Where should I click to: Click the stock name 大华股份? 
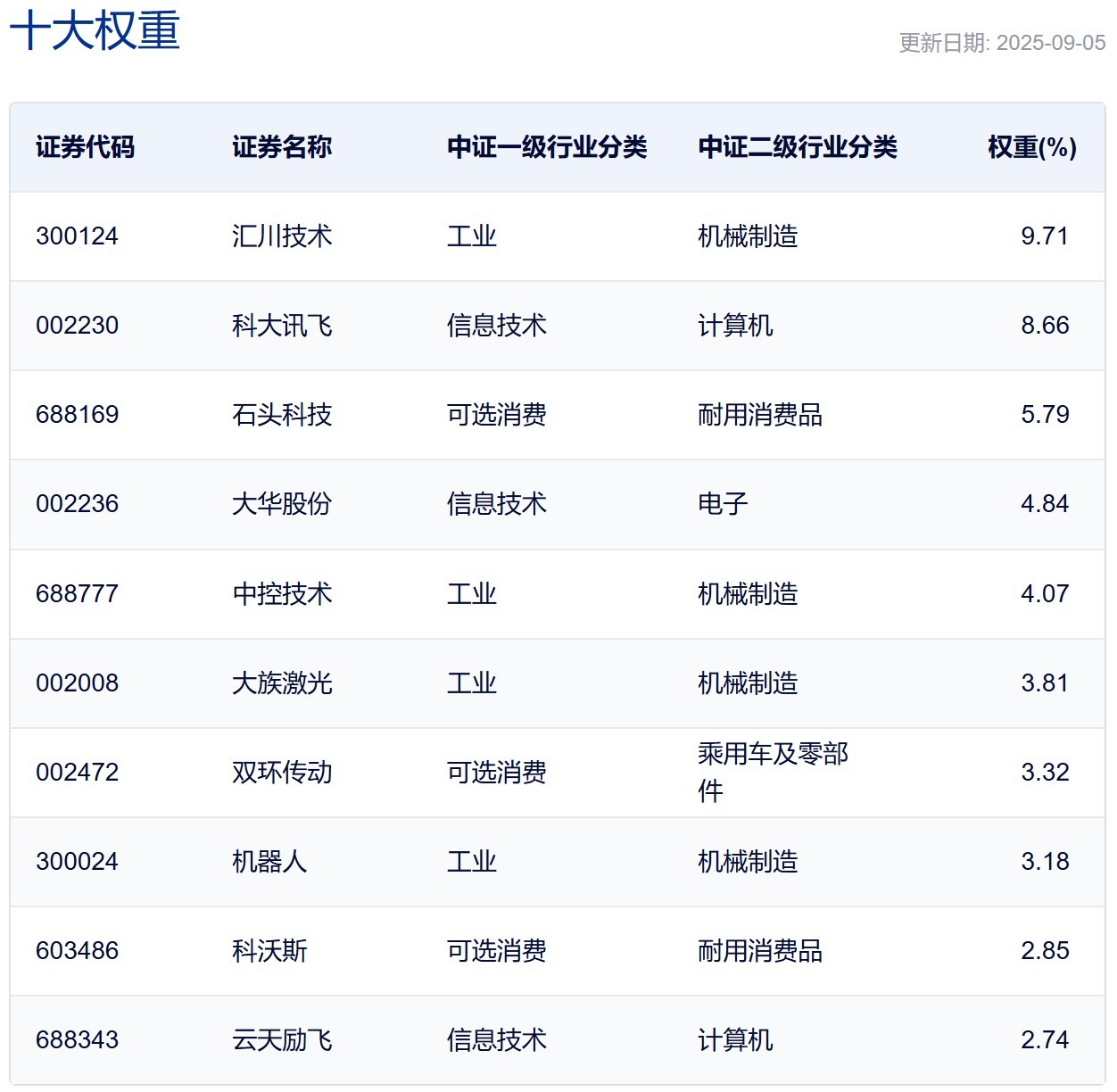coord(282,504)
